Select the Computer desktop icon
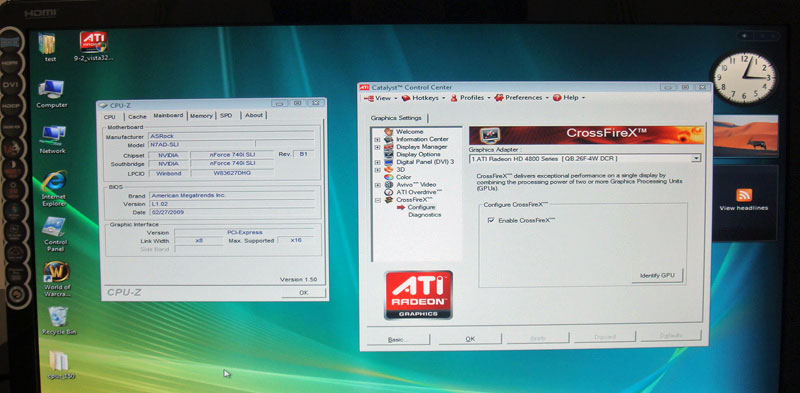Image resolution: width=800 pixels, height=393 pixels. click(x=51, y=89)
